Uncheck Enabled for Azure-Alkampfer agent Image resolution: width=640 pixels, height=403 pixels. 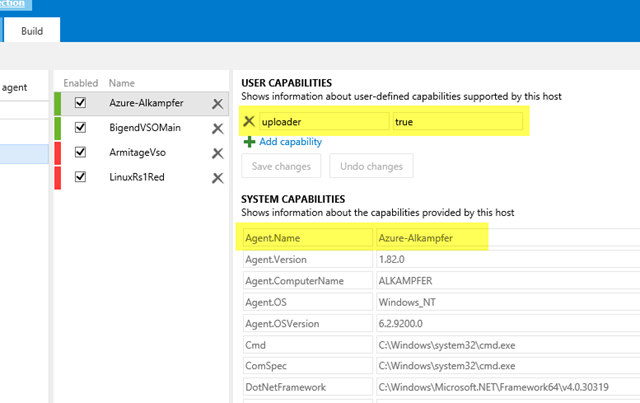pyautogui.click(x=81, y=103)
